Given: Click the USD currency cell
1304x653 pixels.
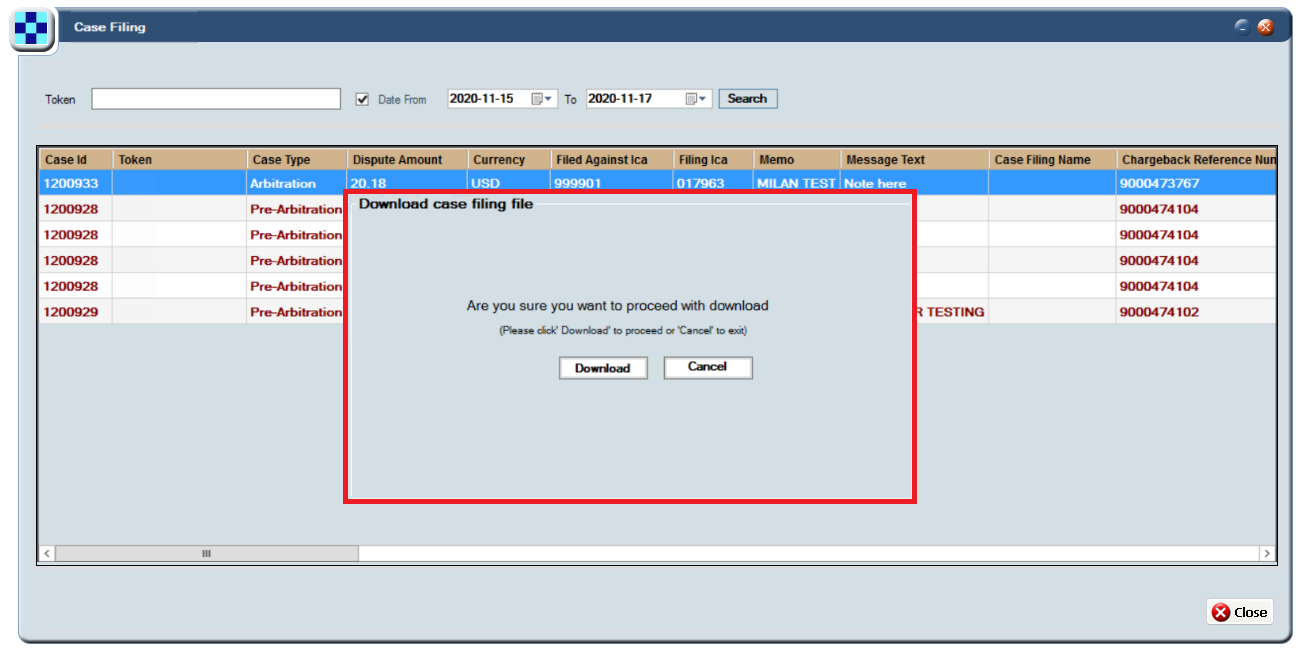Looking at the screenshot, I should coord(510,184).
